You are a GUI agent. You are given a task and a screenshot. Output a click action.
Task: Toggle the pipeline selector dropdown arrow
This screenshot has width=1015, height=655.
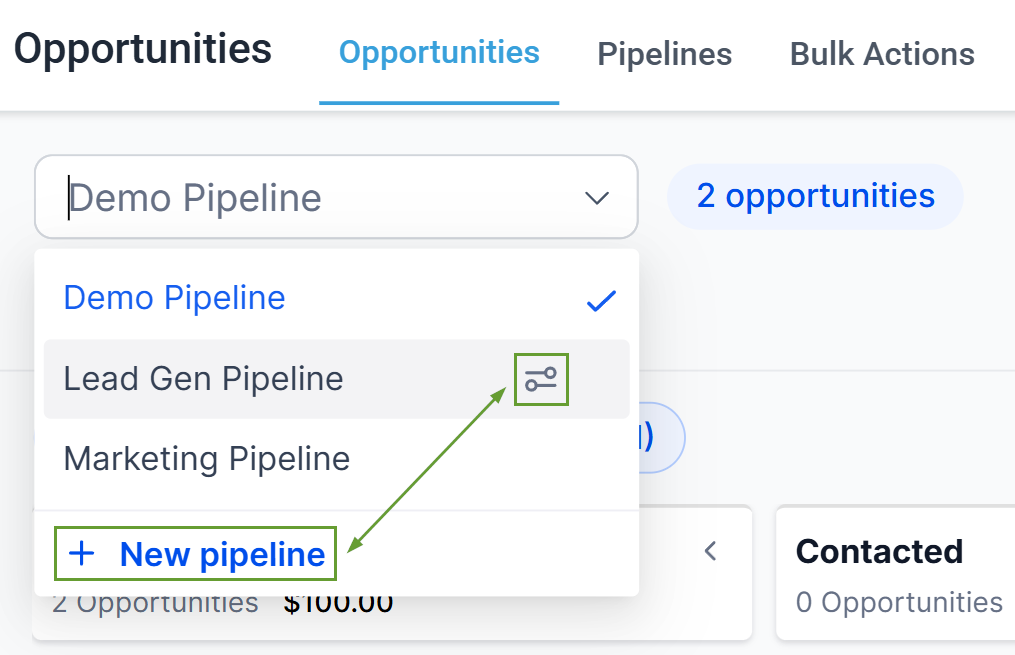(x=596, y=198)
